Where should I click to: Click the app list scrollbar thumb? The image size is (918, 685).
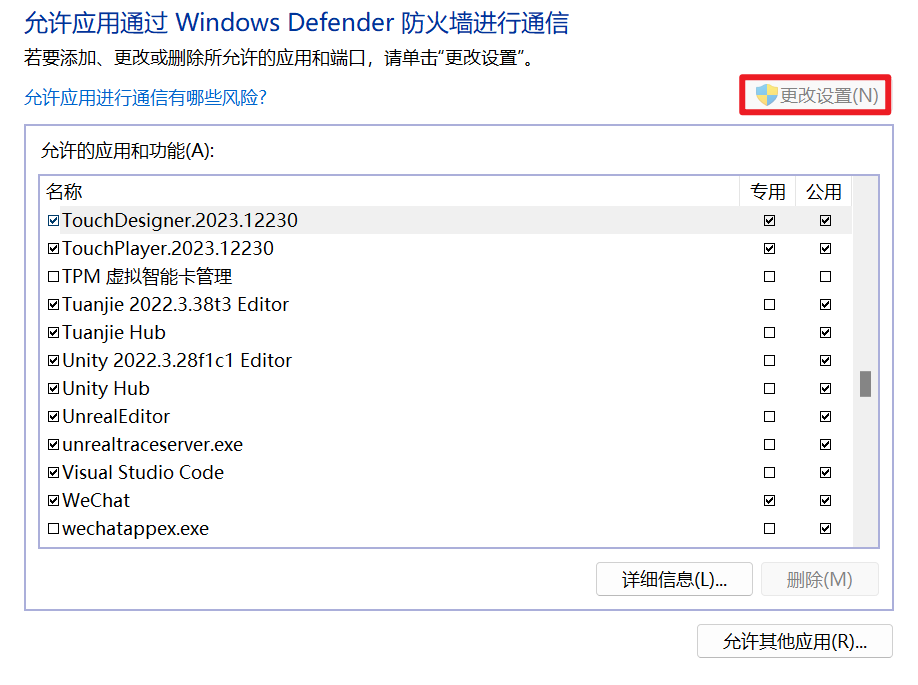(865, 384)
